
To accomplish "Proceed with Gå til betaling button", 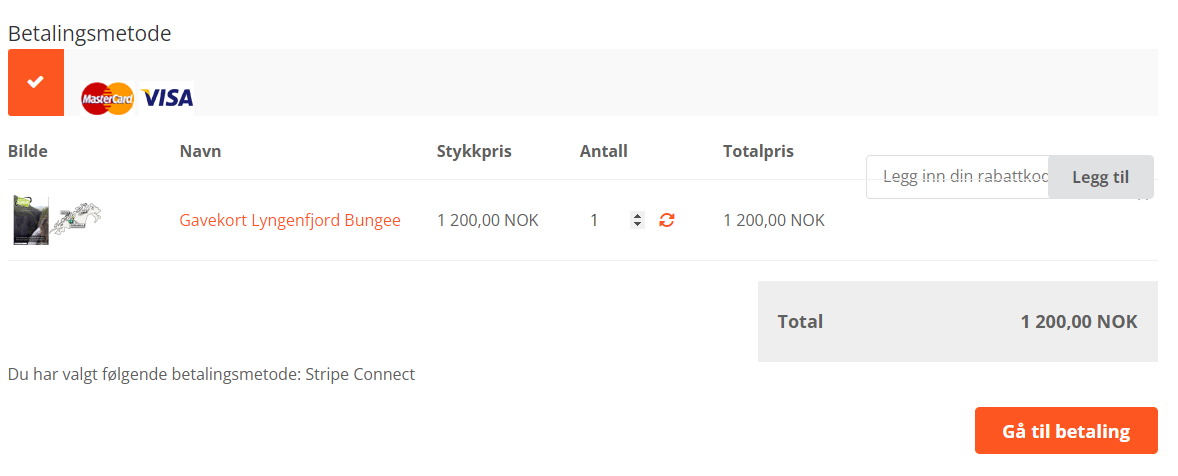I will point(1066,431).
